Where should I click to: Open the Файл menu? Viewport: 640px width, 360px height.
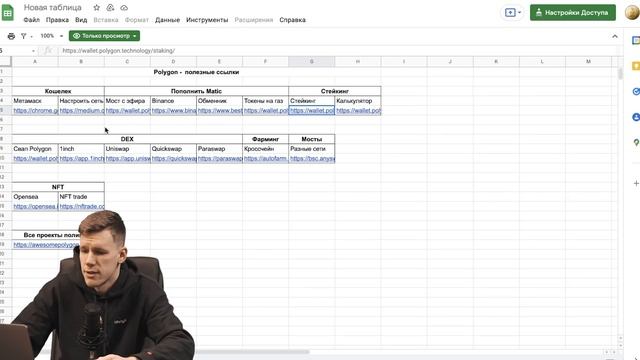(x=31, y=20)
